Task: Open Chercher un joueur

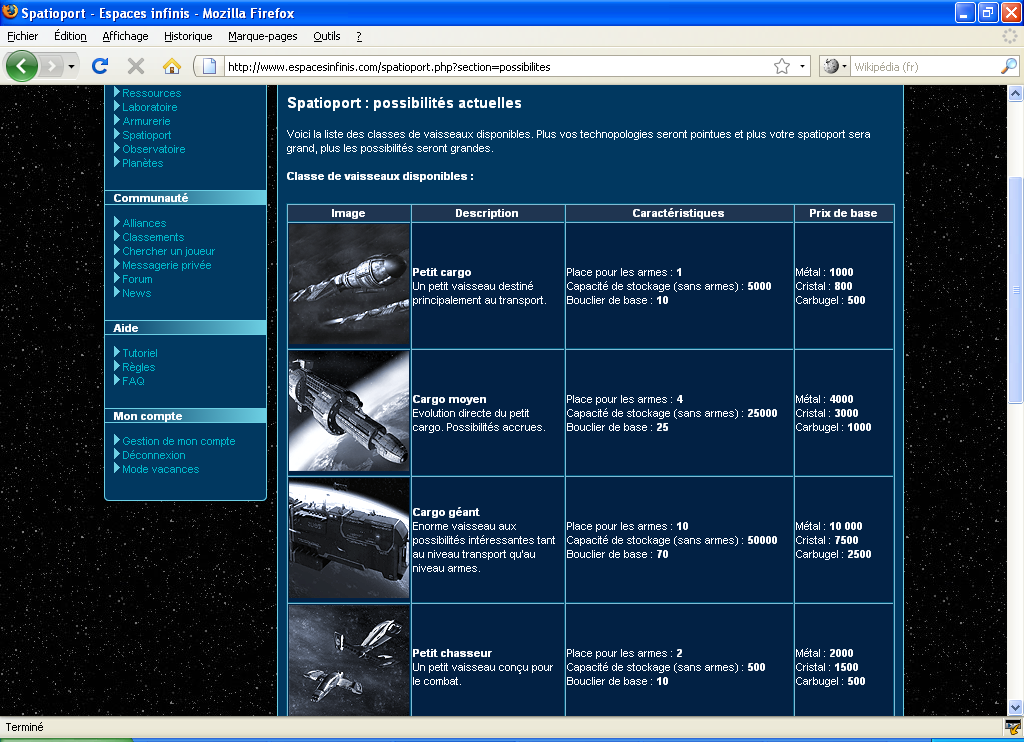Action: (x=168, y=251)
